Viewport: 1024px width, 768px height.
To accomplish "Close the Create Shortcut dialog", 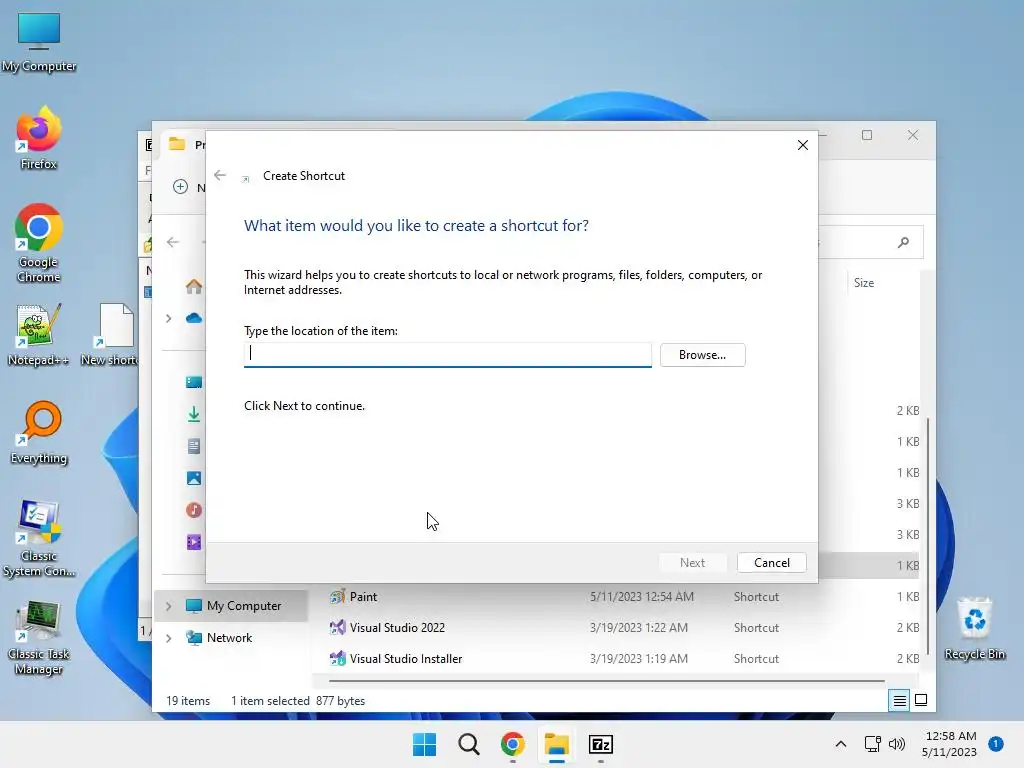I will click(803, 145).
